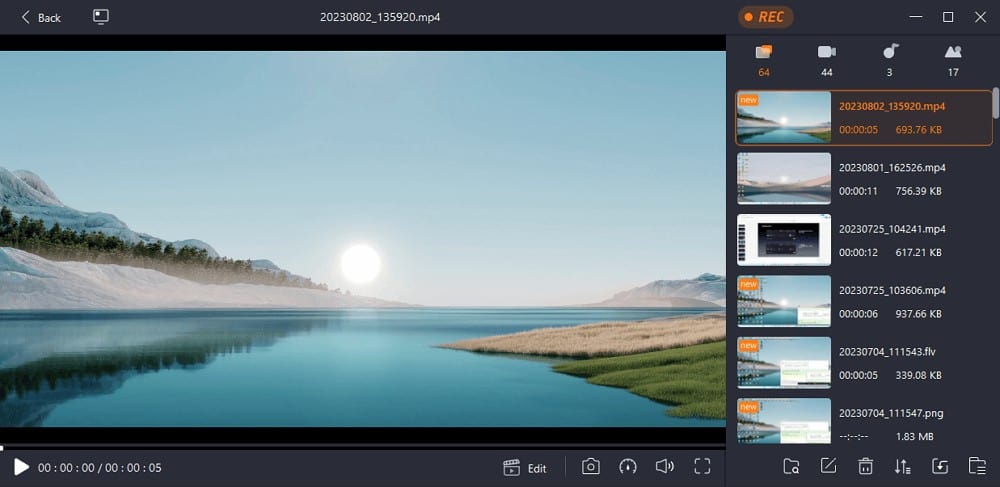This screenshot has height=487, width=1000.
Task: Open the video Edit tool
Action: pyautogui.click(x=525, y=467)
